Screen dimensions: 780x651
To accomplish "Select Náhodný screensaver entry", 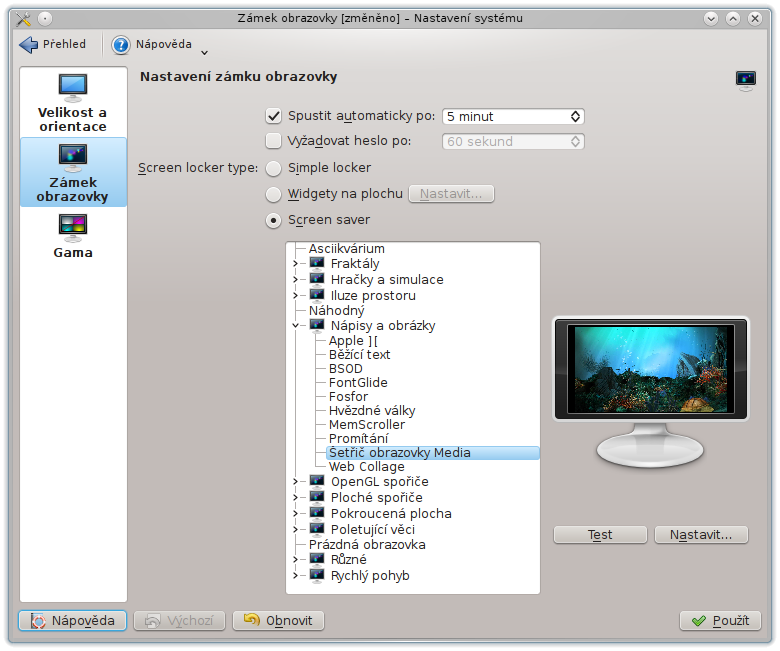I will pyautogui.click(x=337, y=310).
